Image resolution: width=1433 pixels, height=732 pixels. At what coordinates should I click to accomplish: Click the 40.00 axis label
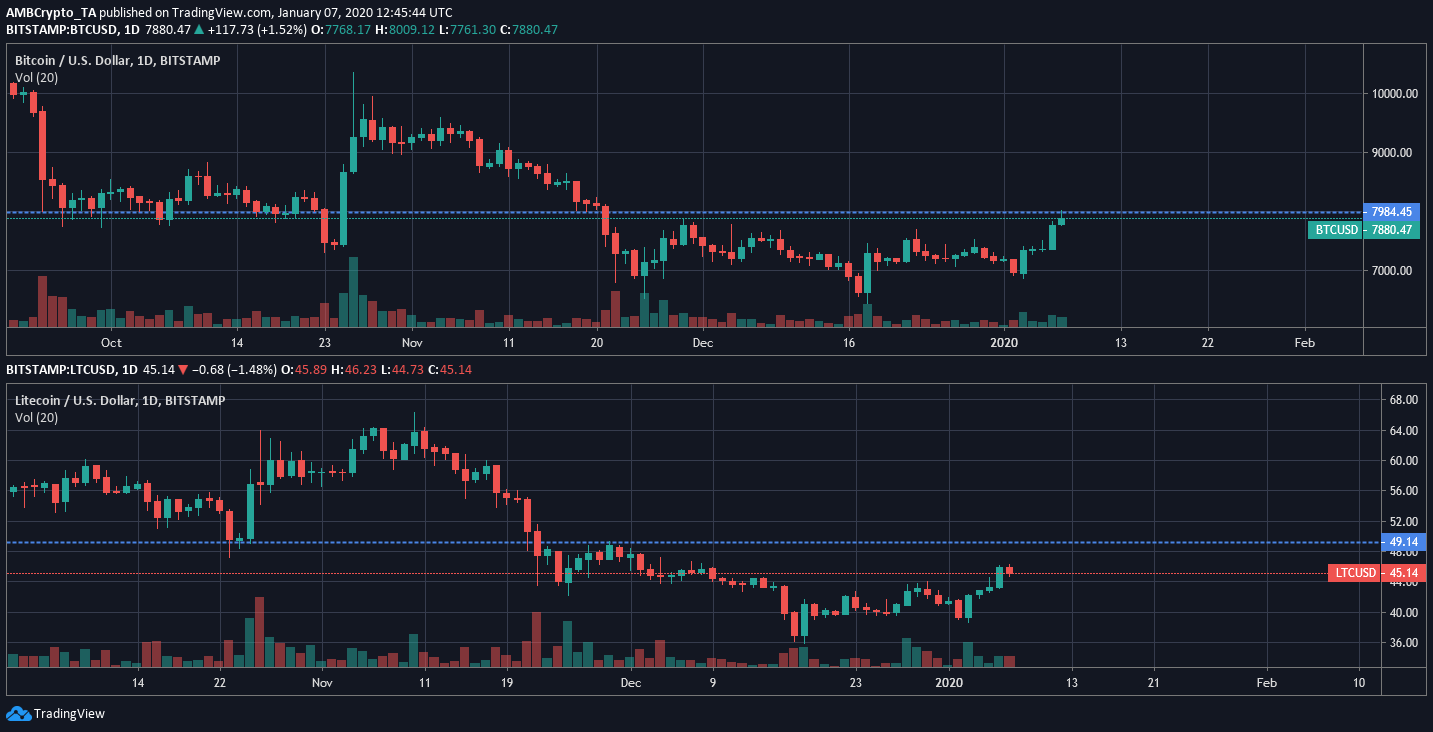(x=1404, y=613)
